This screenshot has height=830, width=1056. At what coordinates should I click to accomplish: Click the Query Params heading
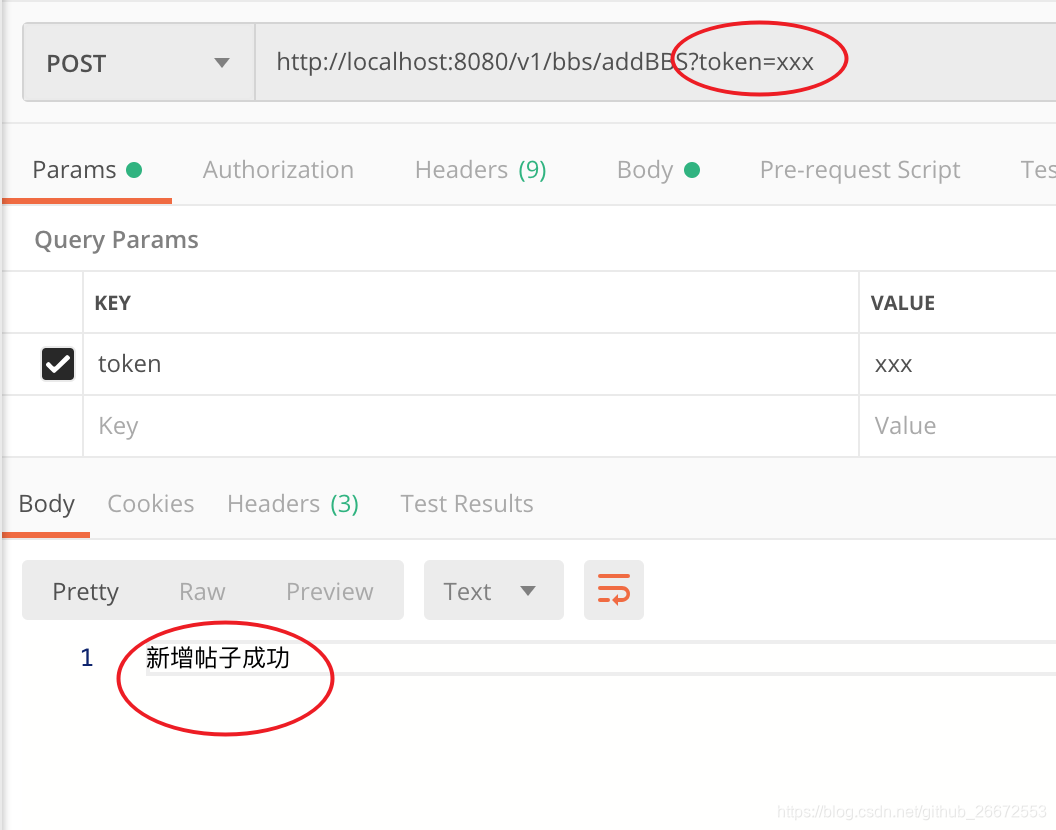tap(117, 239)
